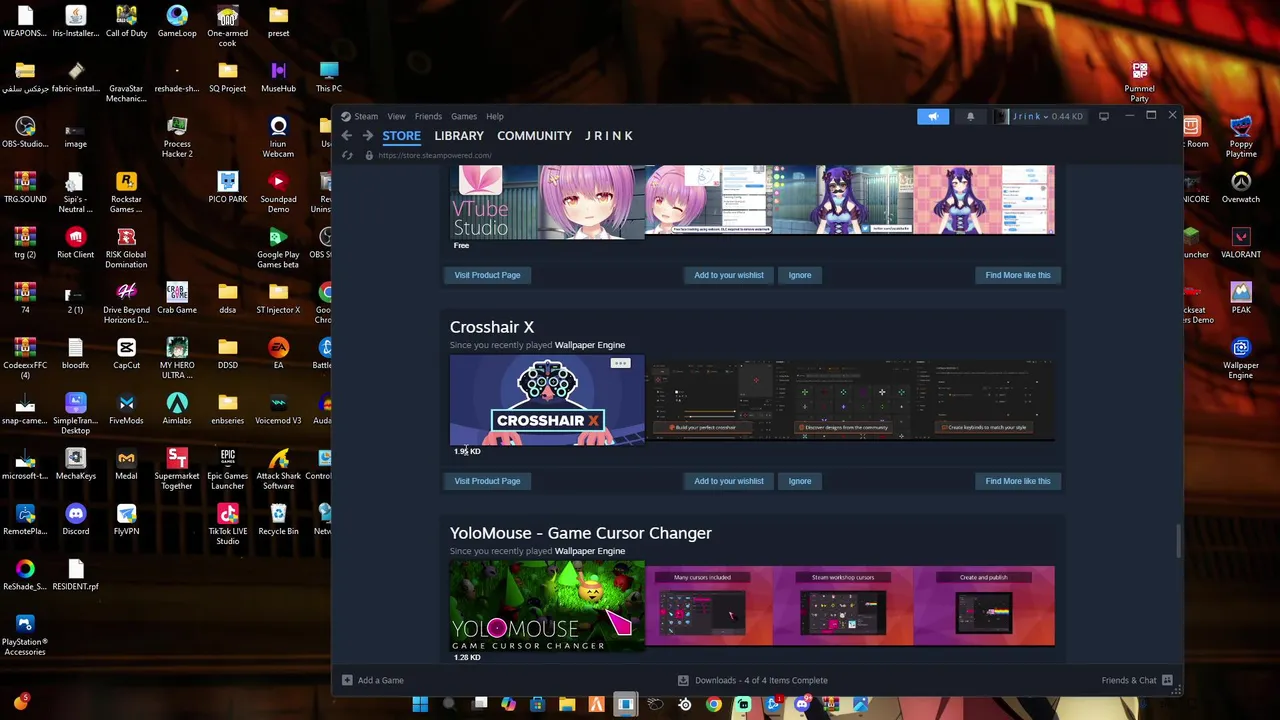The width and height of the screenshot is (1280, 720).
Task: Open This PC desktop icon
Action: [329, 77]
